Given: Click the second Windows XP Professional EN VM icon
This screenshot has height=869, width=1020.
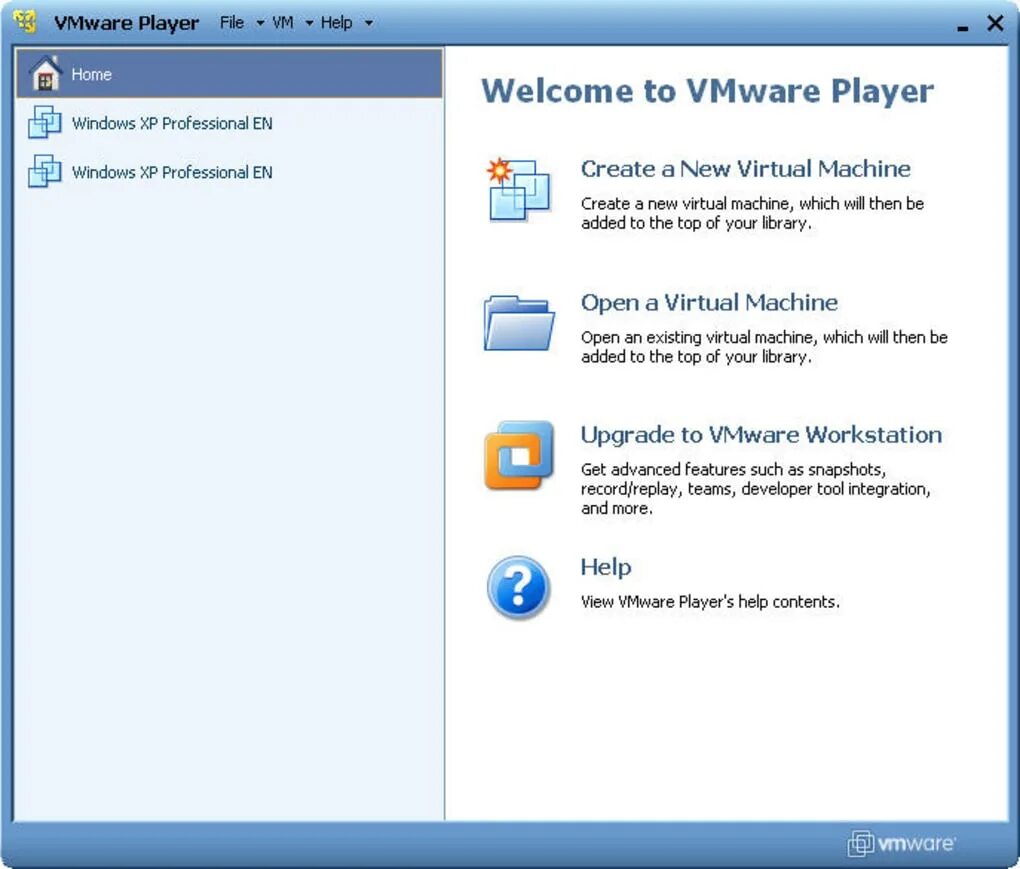Looking at the screenshot, I should point(45,171).
